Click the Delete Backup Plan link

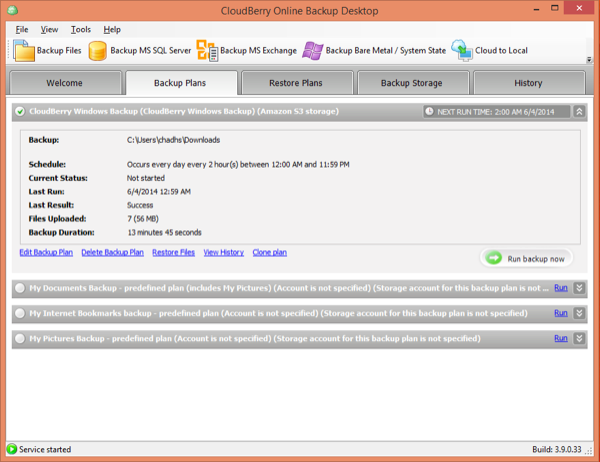[112, 252]
